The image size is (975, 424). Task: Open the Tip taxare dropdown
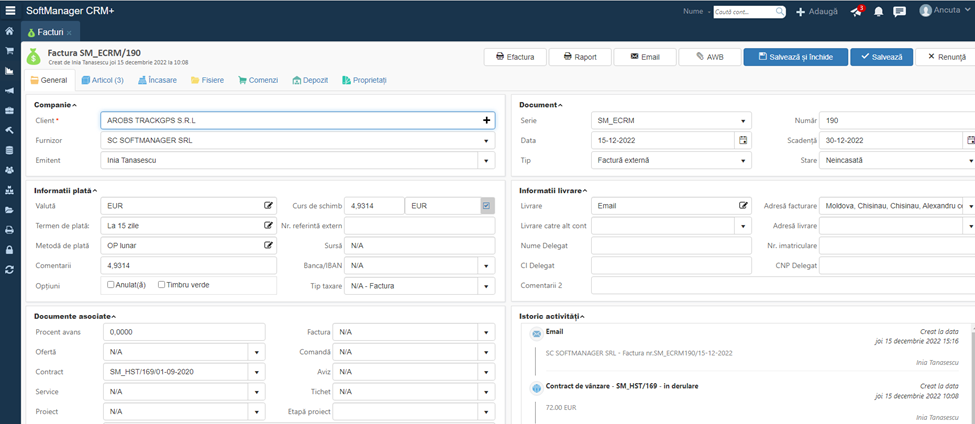pos(486,286)
